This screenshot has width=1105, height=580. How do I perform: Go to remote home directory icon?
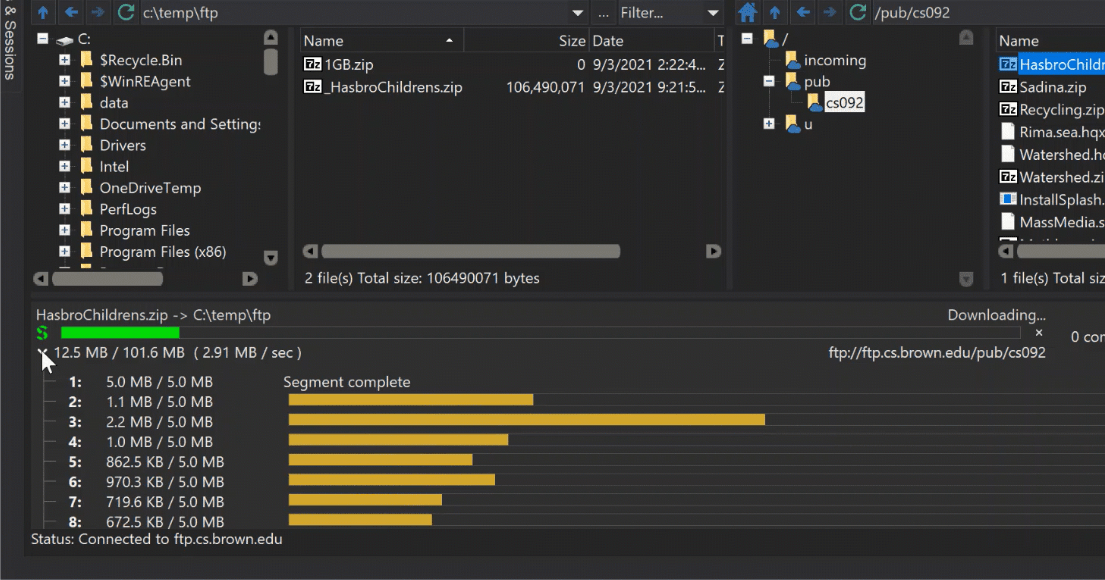748,12
